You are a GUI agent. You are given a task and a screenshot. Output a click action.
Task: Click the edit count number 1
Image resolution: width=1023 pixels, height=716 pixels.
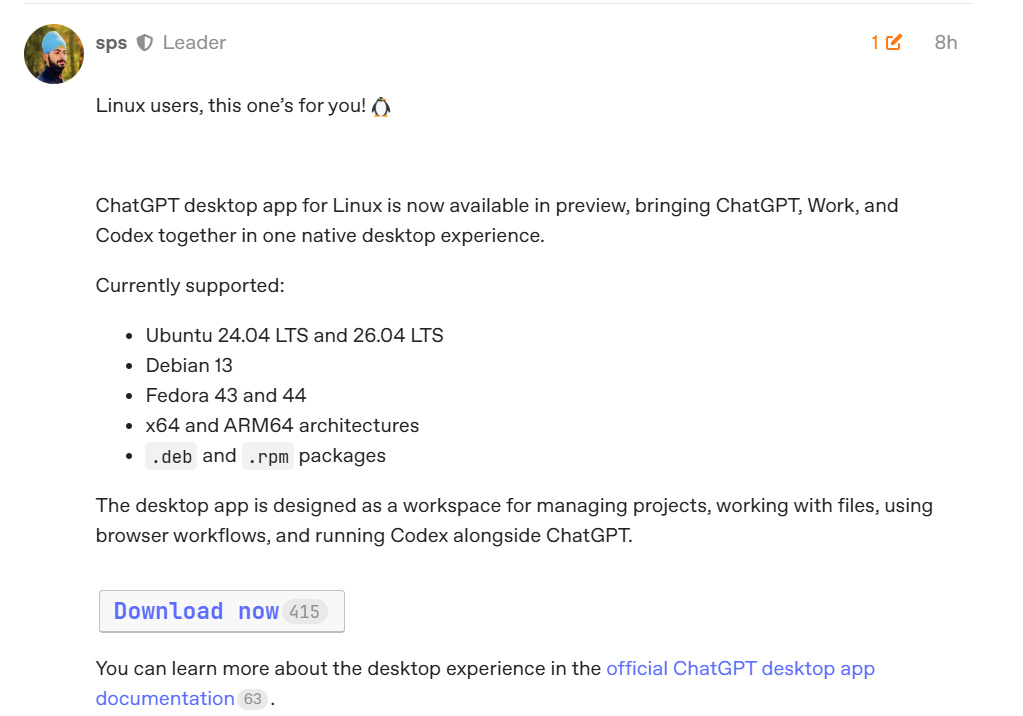pyautogui.click(x=875, y=42)
